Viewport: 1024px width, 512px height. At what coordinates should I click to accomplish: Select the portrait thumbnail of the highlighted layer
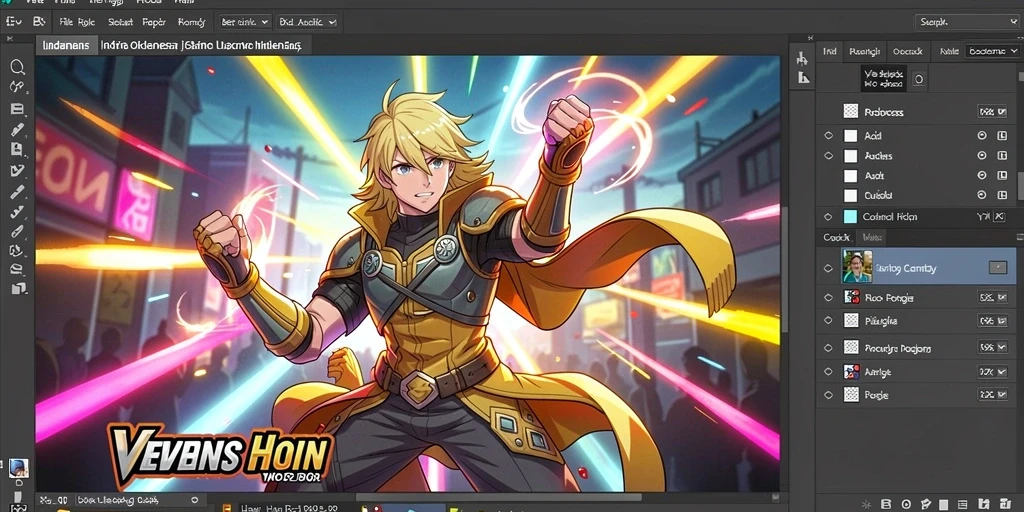click(857, 266)
